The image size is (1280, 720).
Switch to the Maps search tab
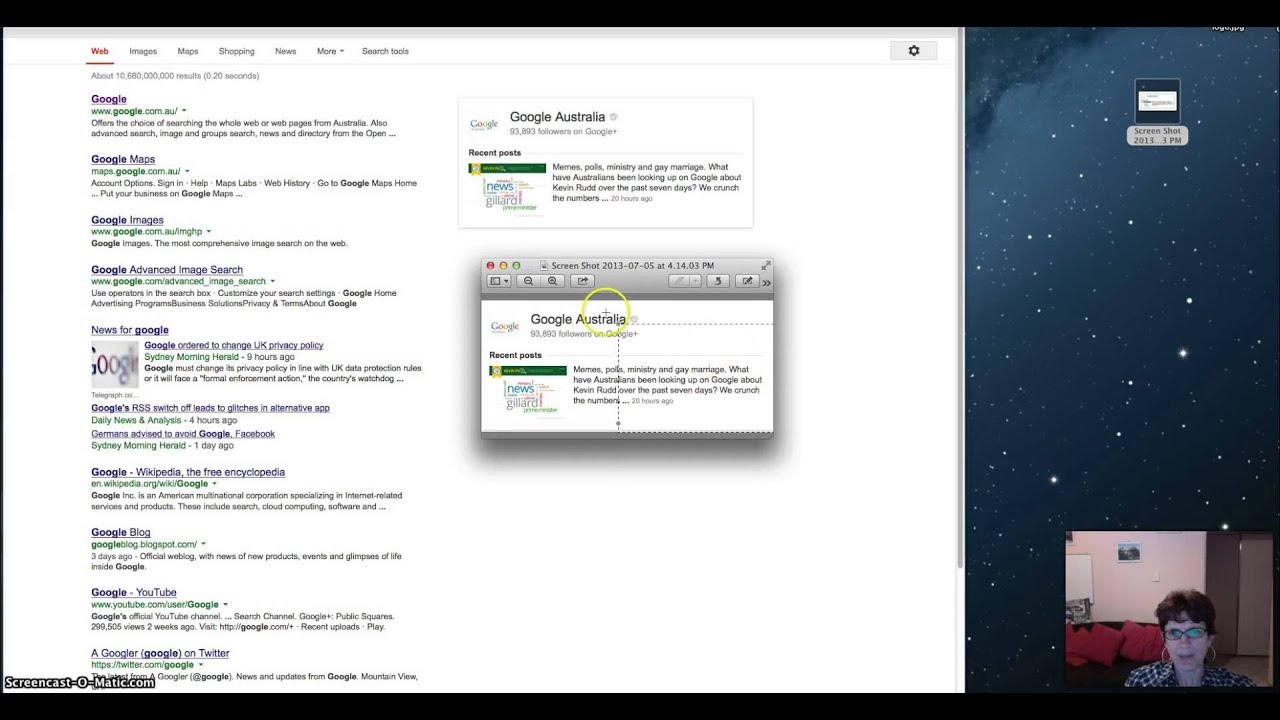(x=188, y=51)
